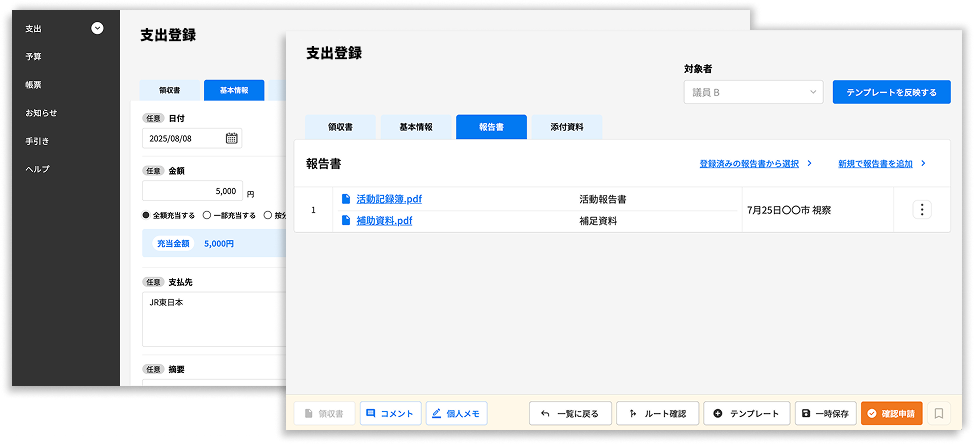Click the 一時保存 button
Viewport: 974px width, 444px height.
pos(826,414)
